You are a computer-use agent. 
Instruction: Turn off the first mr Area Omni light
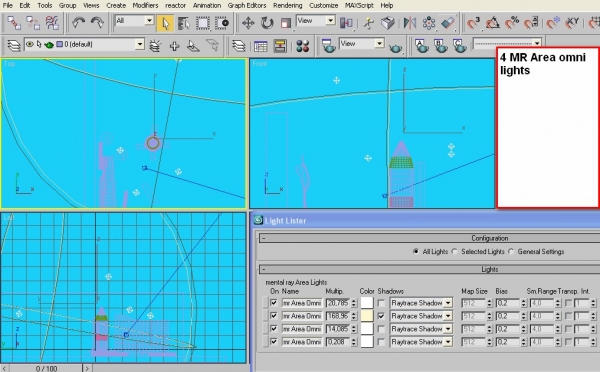(274, 303)
